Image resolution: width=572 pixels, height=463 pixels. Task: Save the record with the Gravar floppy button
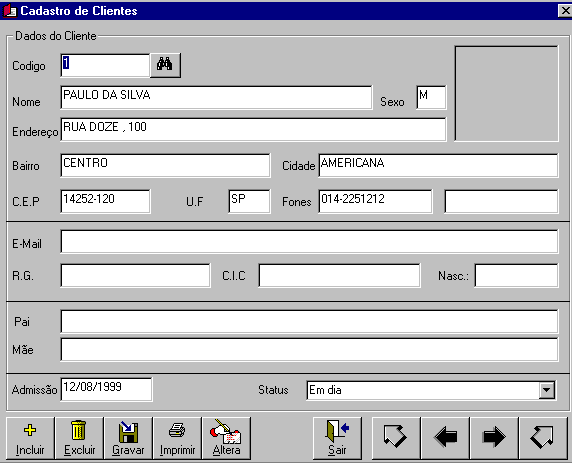128,438
